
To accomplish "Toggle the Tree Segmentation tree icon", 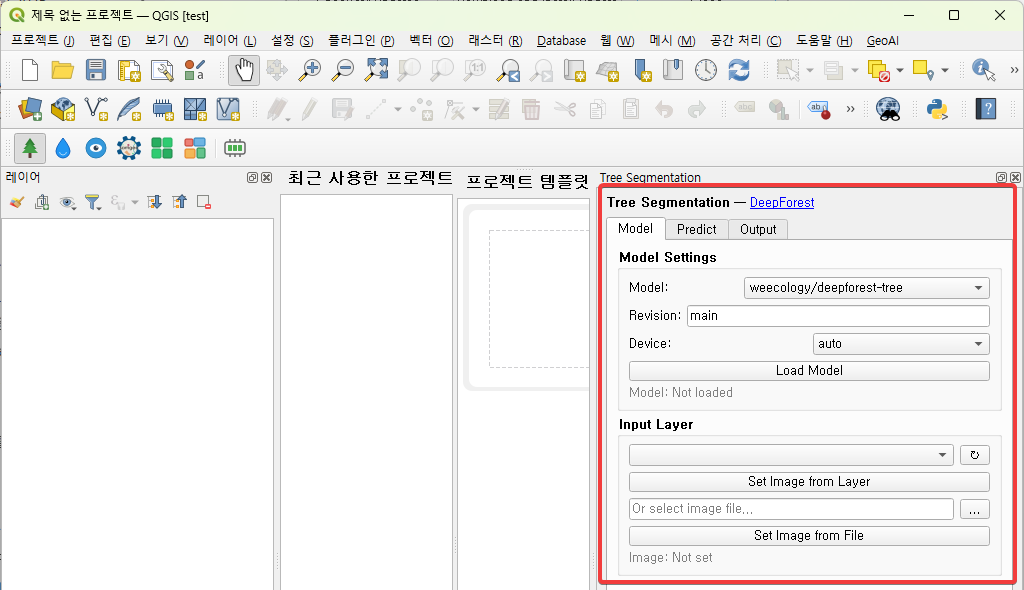I will tap(30, 149).
